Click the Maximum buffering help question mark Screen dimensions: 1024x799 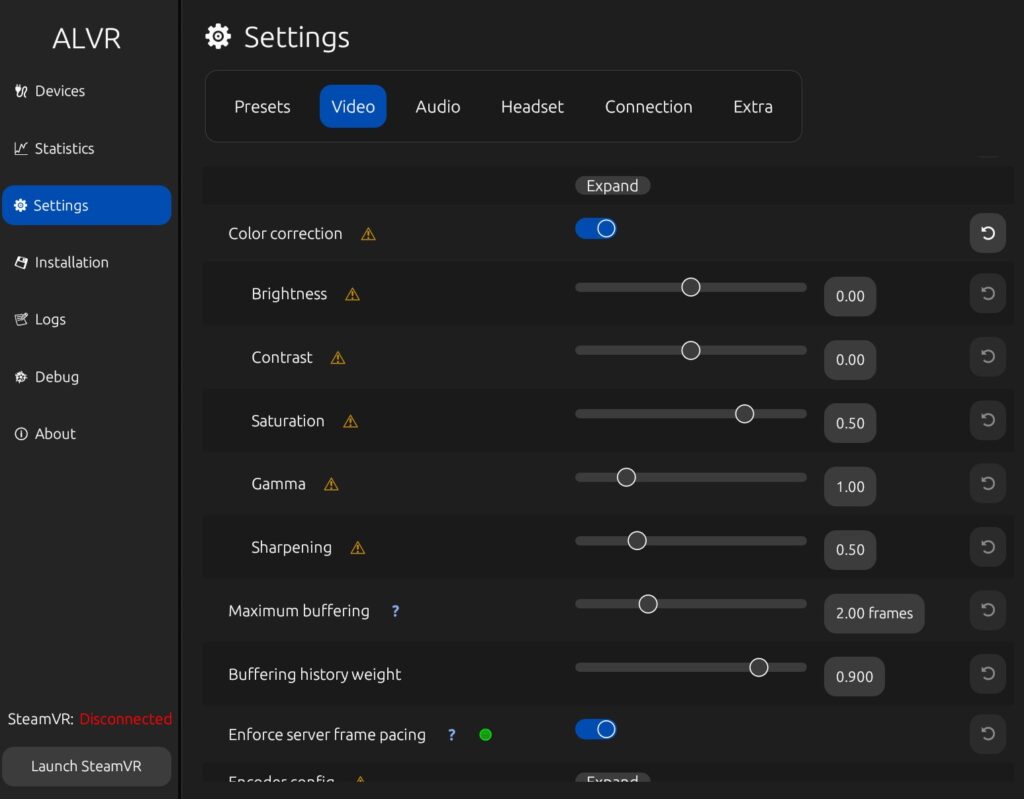click(395, 611)
